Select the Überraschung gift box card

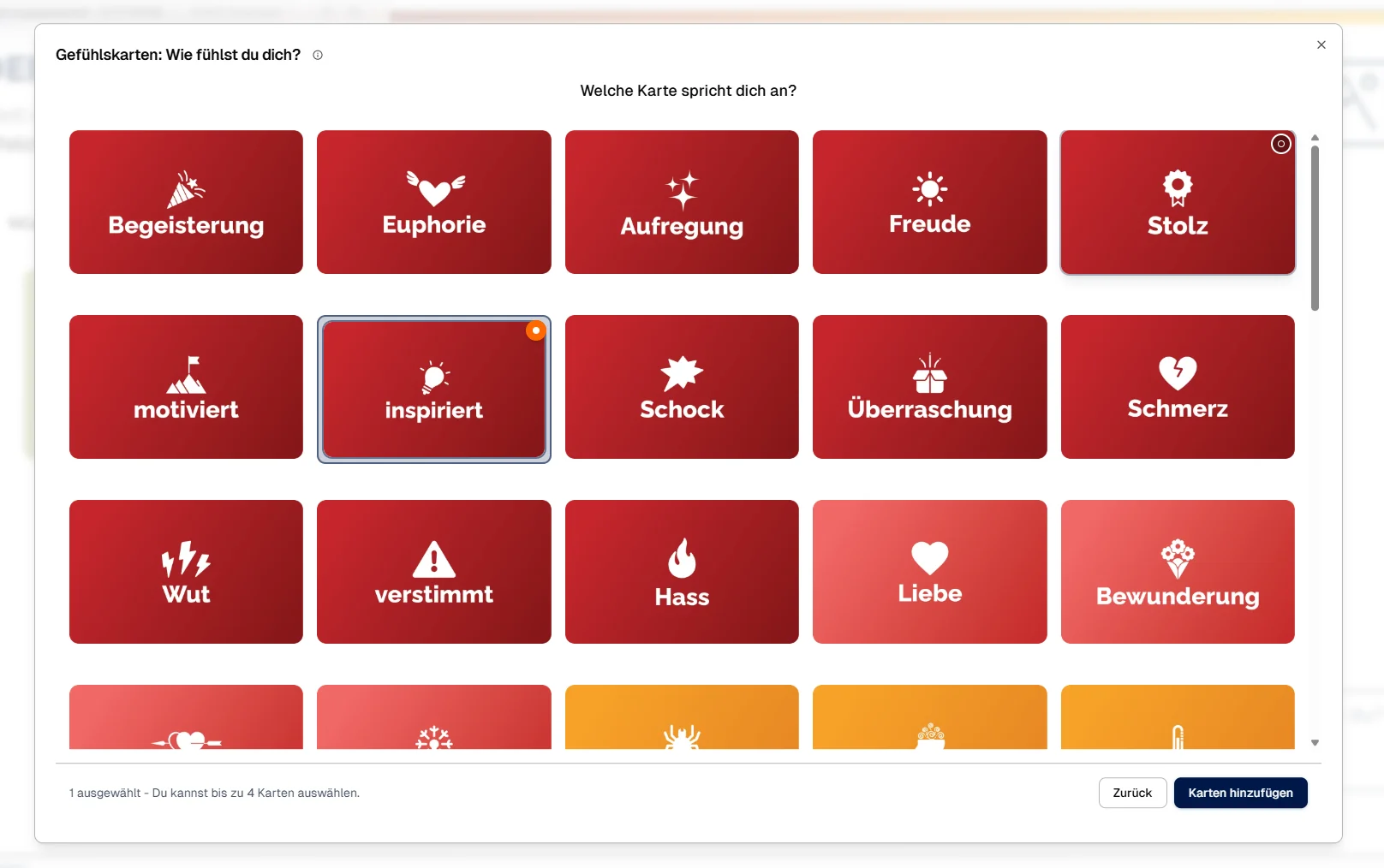pos(929,387)
